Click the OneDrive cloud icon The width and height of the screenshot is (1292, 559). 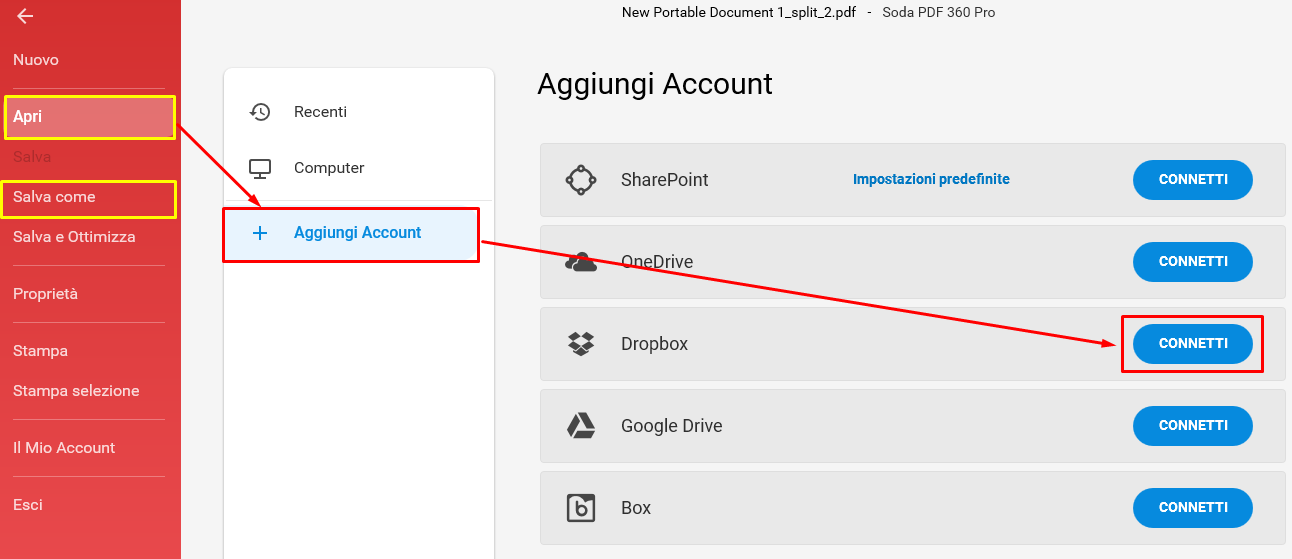click(581, 262)
